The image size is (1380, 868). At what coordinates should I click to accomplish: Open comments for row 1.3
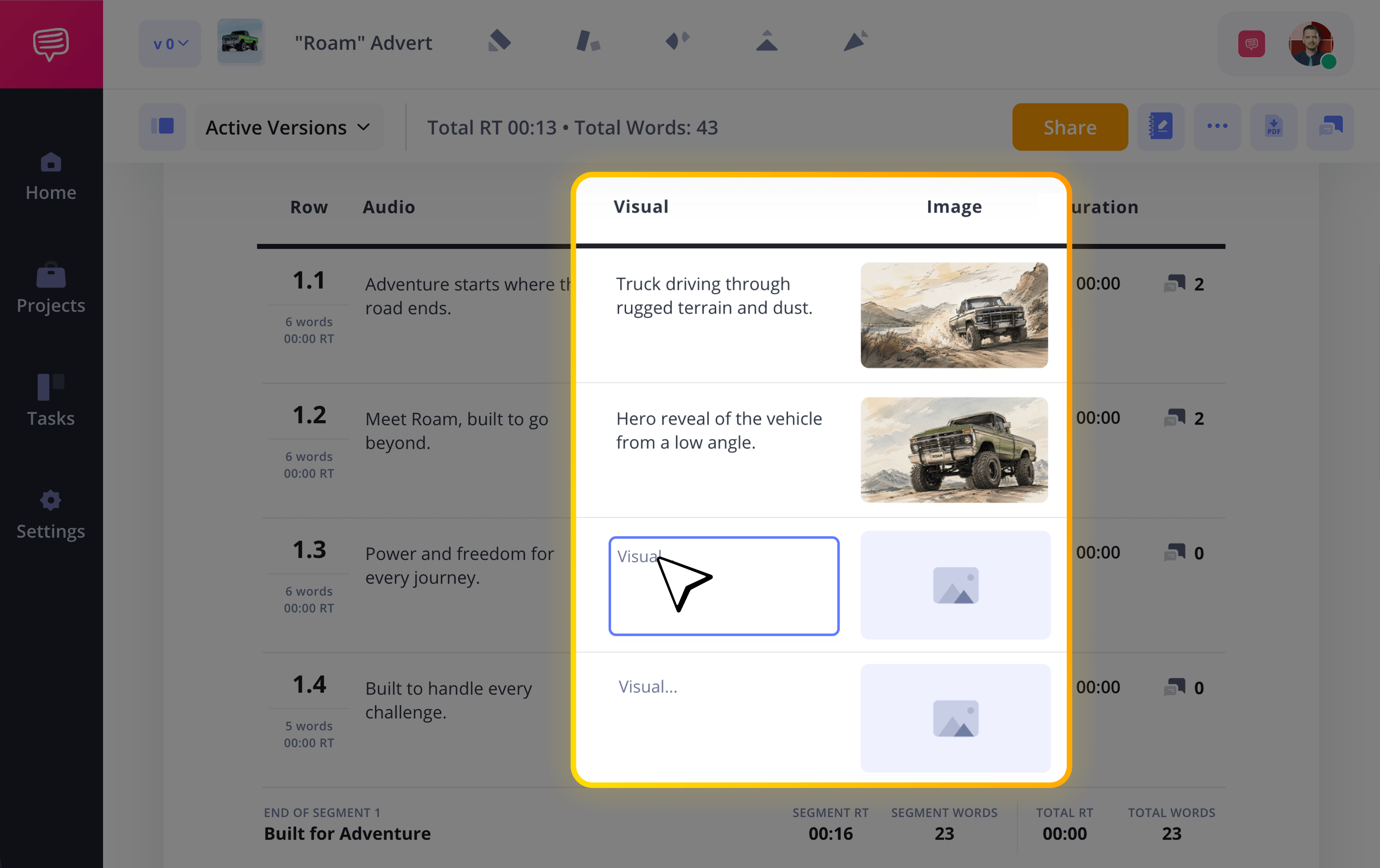(x=1184, y=553)
